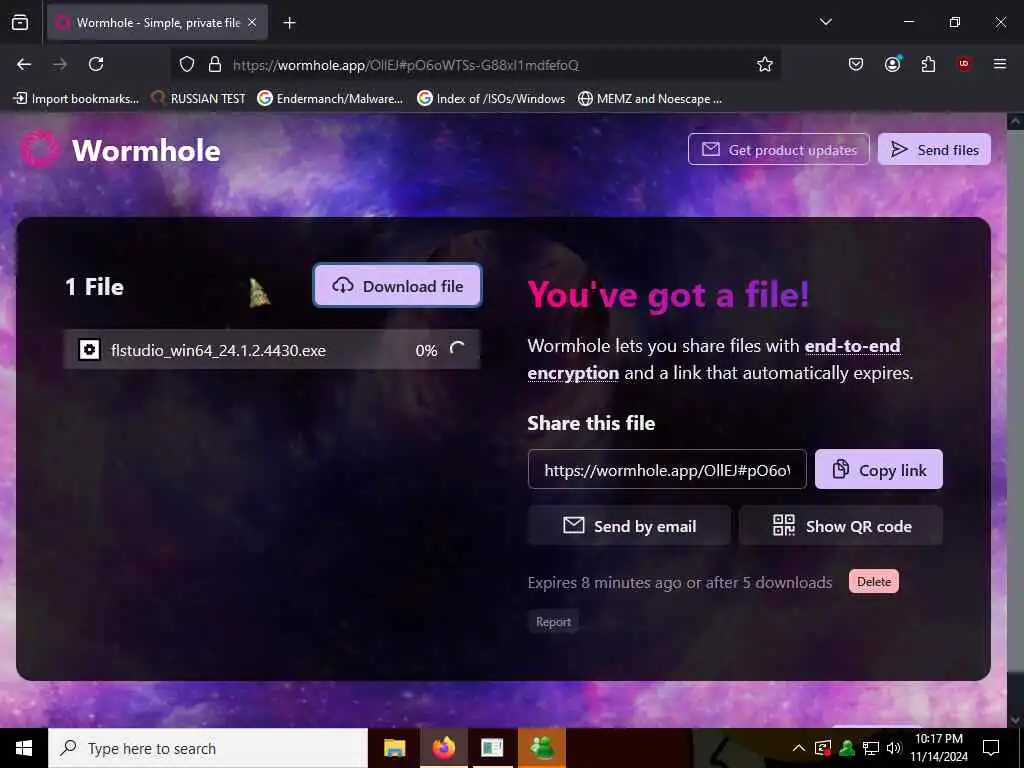1024x768 pixels.
Task: Show hidden system tray icons
Action: coord(798,748)
